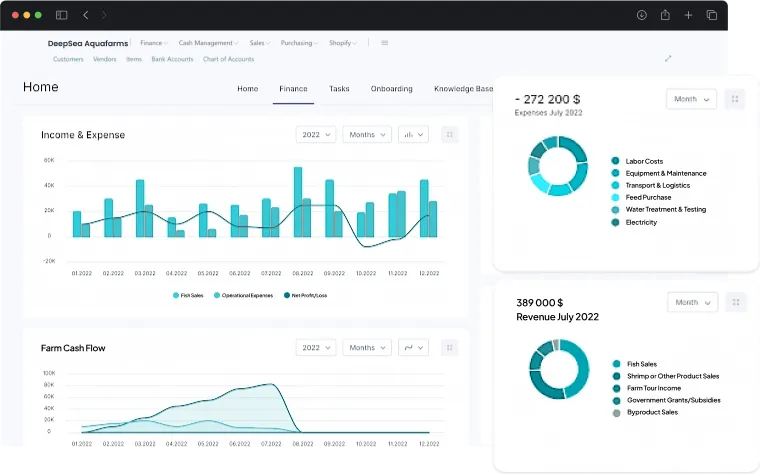Click Fish Sales color dot in revenue legend

[x=616, y=363]
